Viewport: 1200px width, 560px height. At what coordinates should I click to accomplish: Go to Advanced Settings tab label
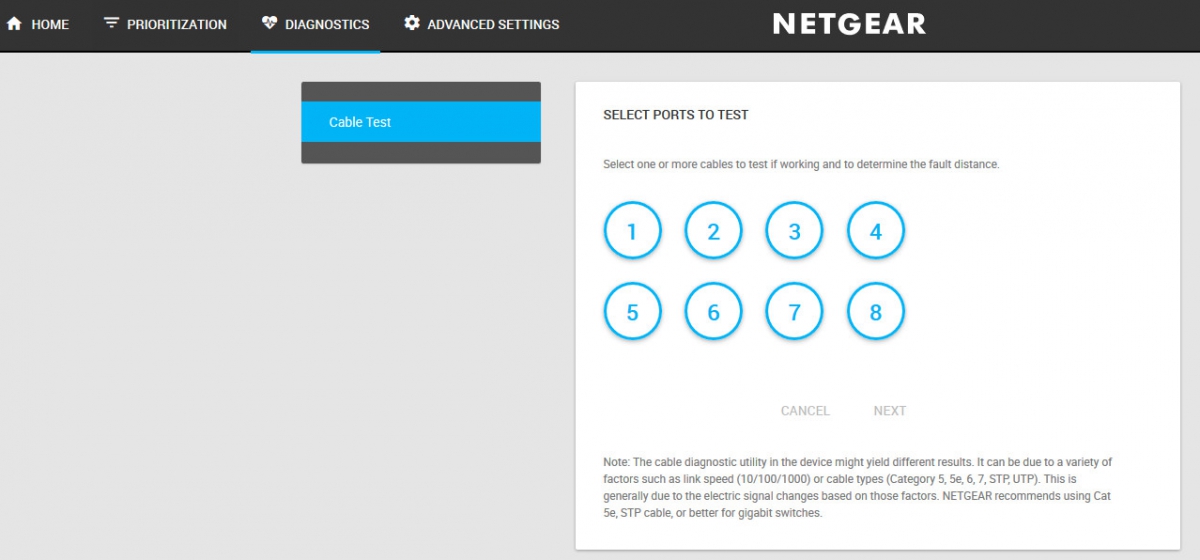[493, 24]
